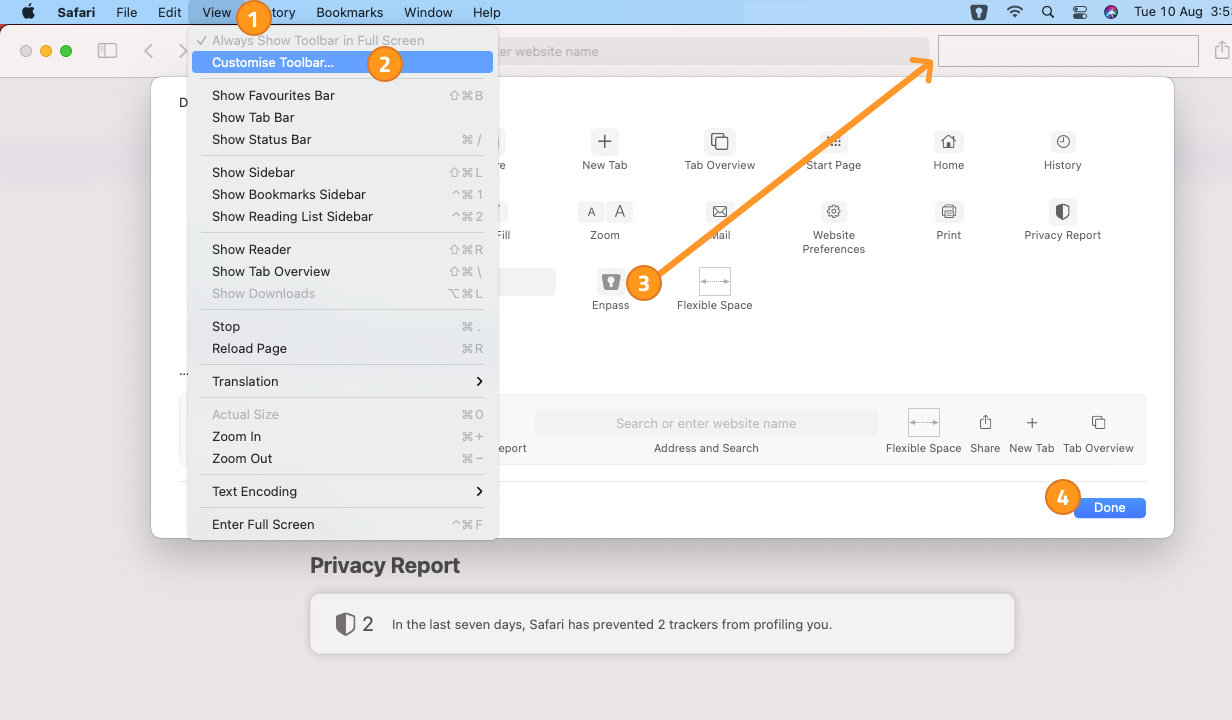Choose Show Tab Bar
Screen dimensions: 1232x720
click(343, 117)
